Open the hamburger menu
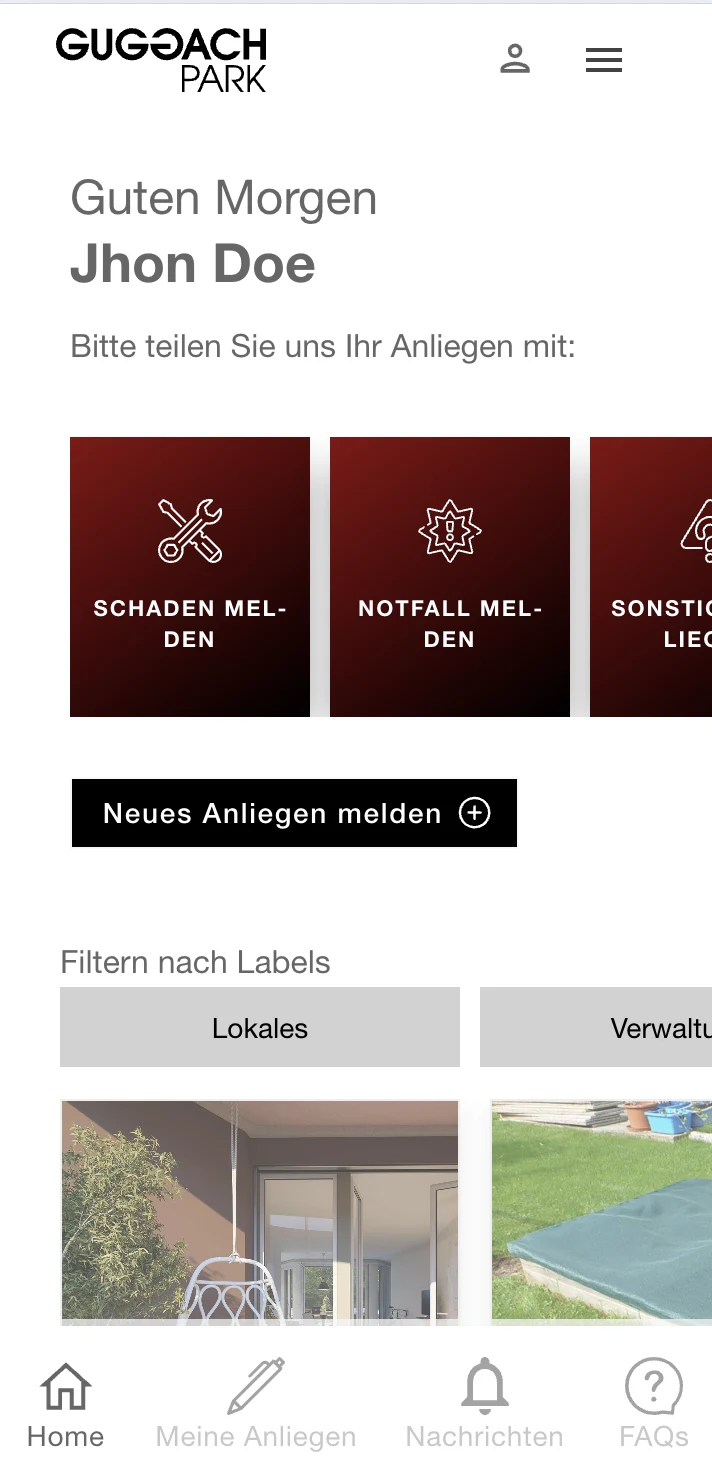 (x=604, y=60)
